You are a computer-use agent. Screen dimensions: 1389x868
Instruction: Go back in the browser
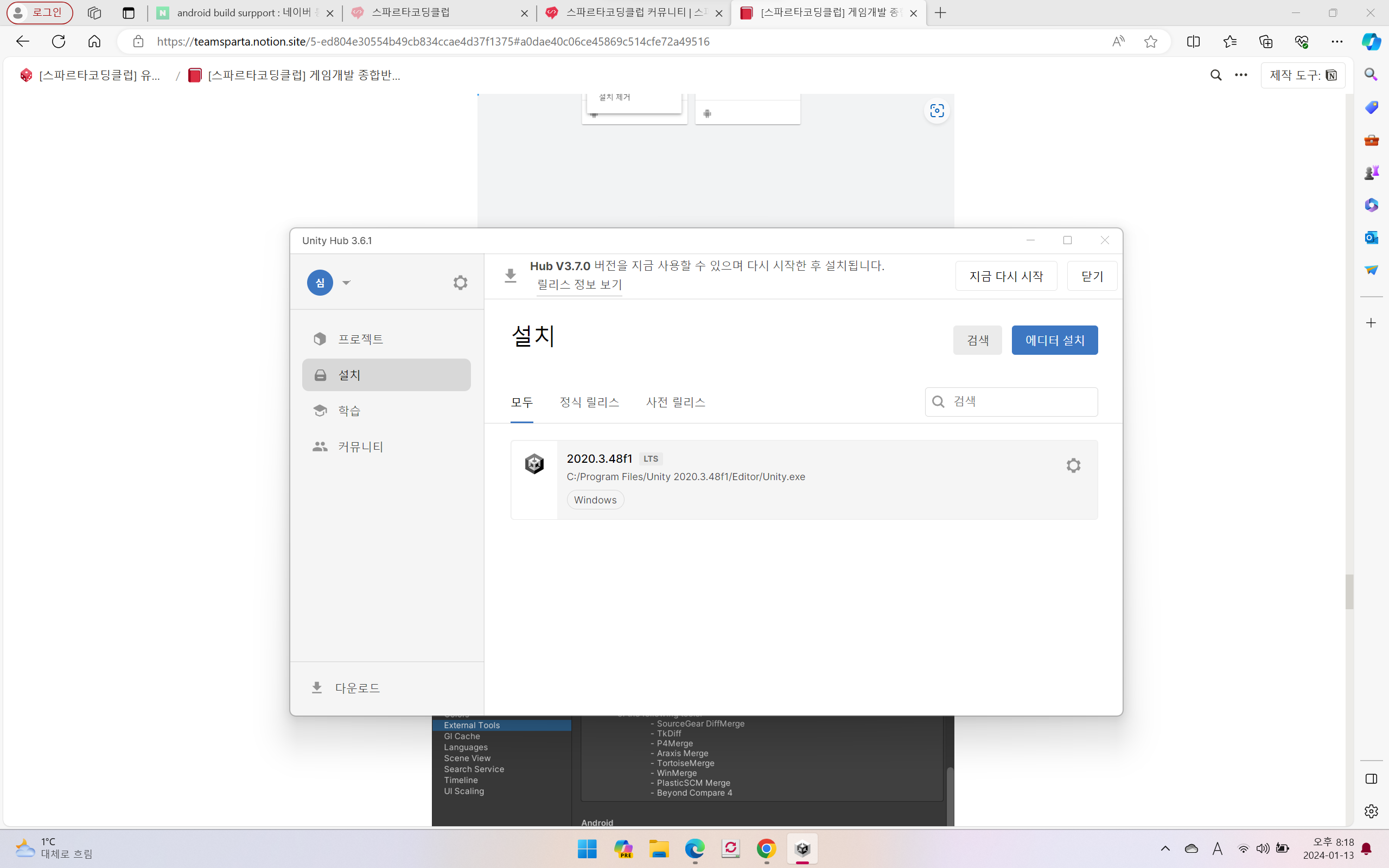tap(22, 41)
